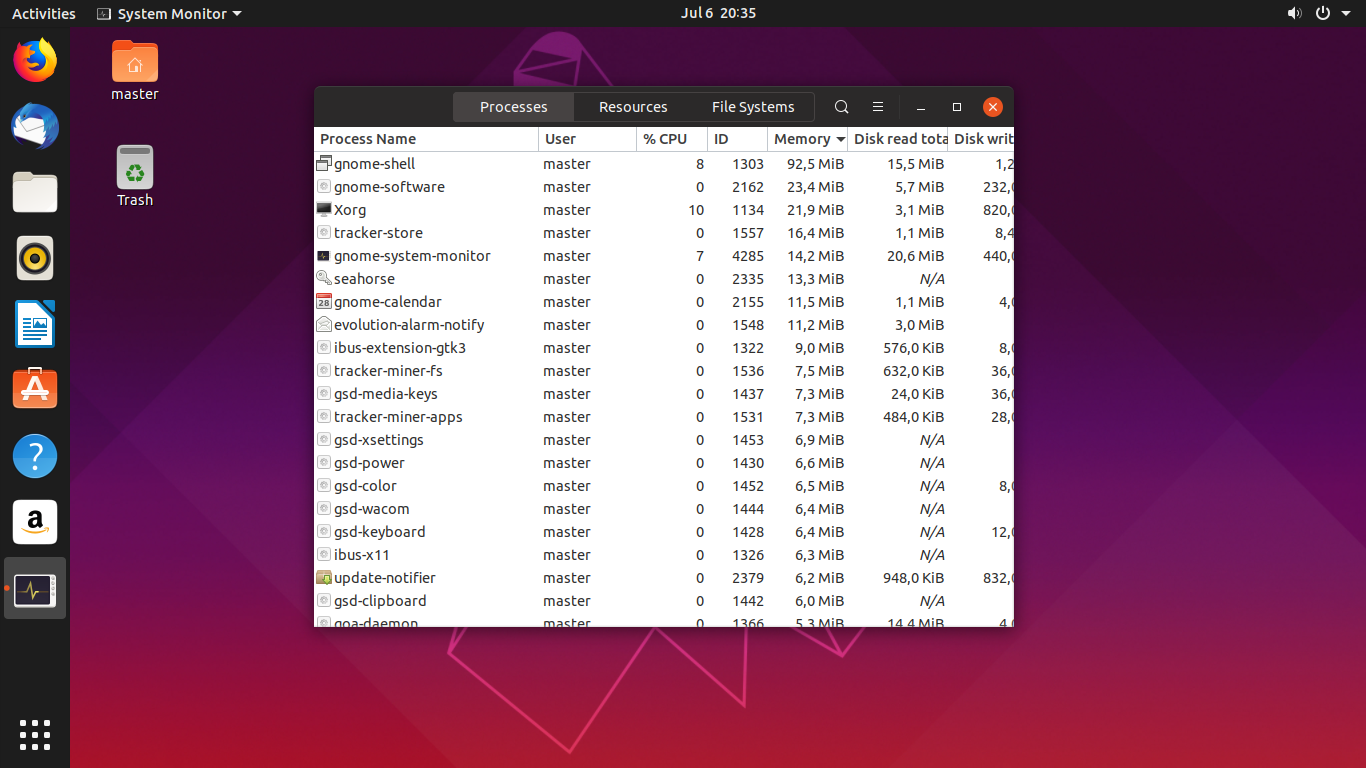Click the volume icon in top bar

click(x=1294, y=13)
